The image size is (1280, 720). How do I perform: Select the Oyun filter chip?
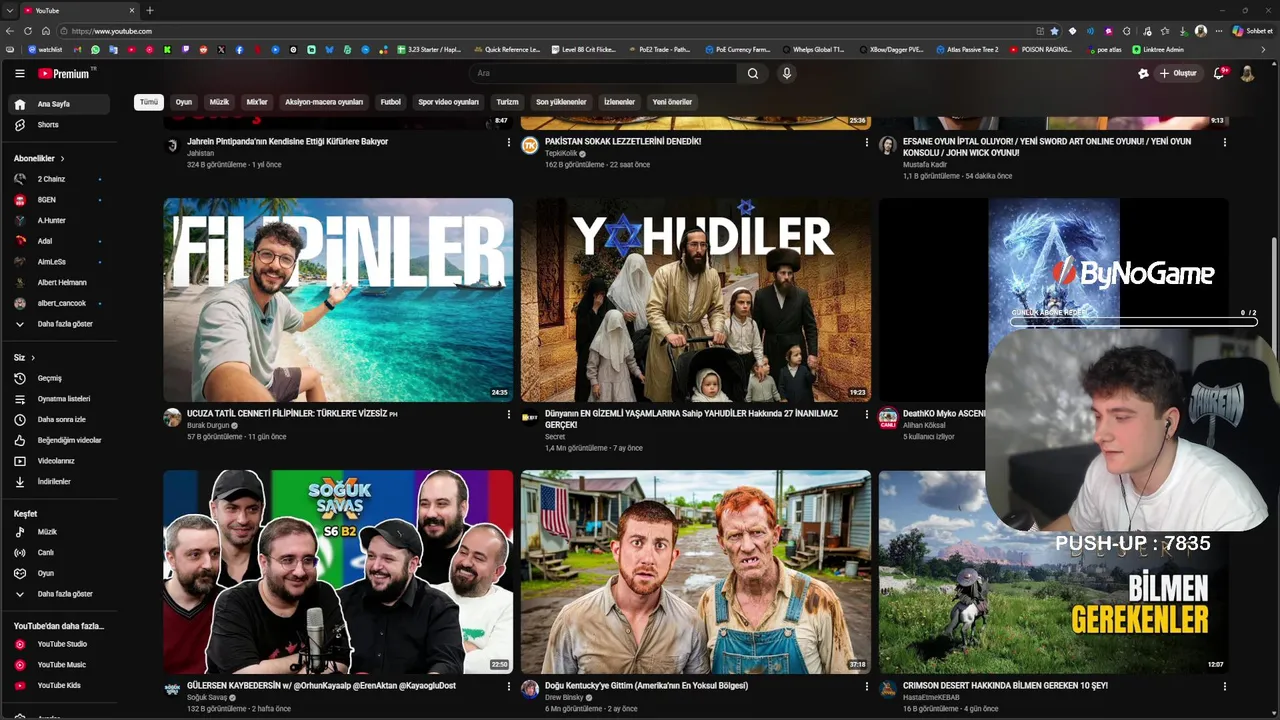pos(184,102)
